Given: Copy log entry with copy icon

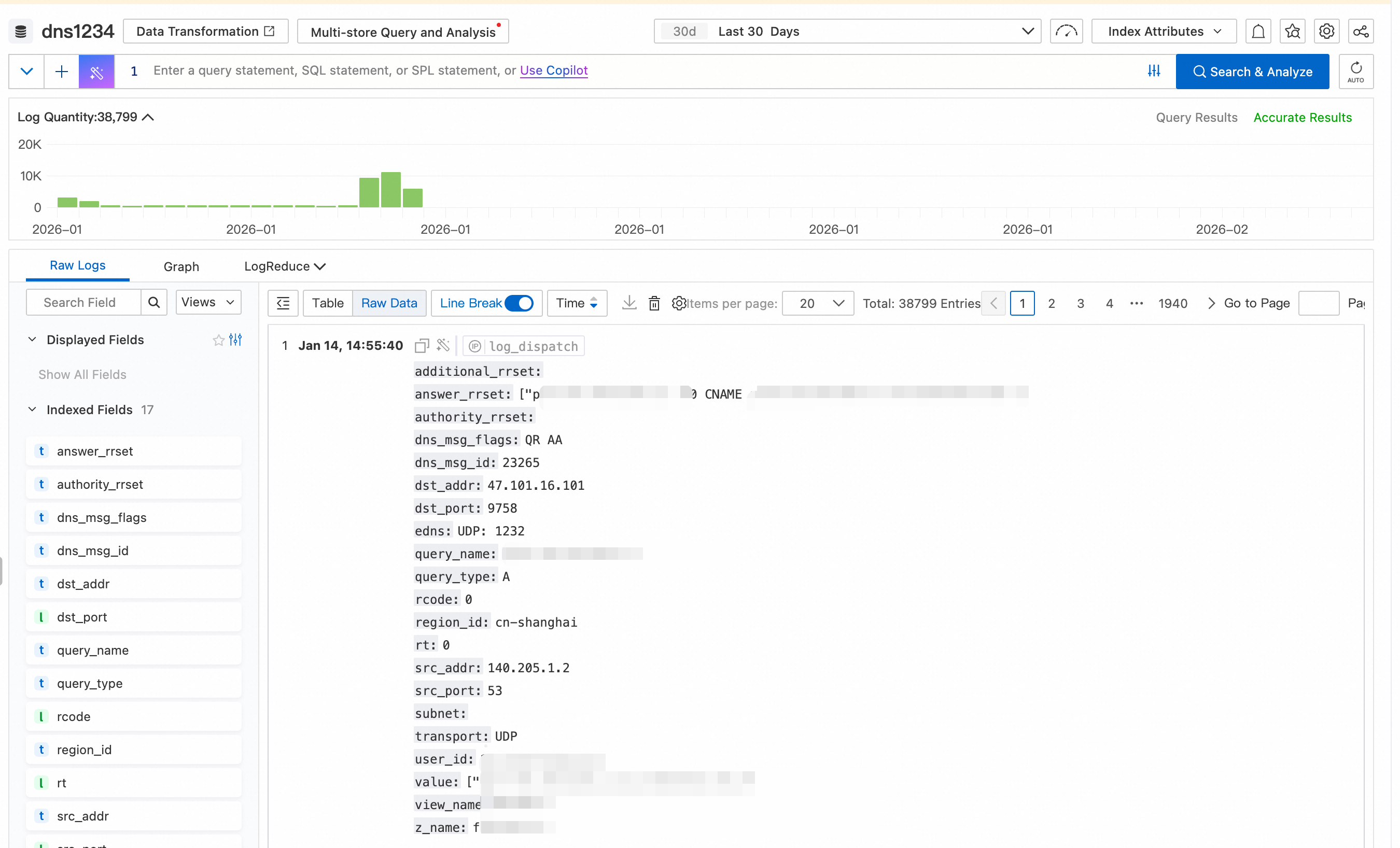Looking at the screenshot, I should 422,346.
